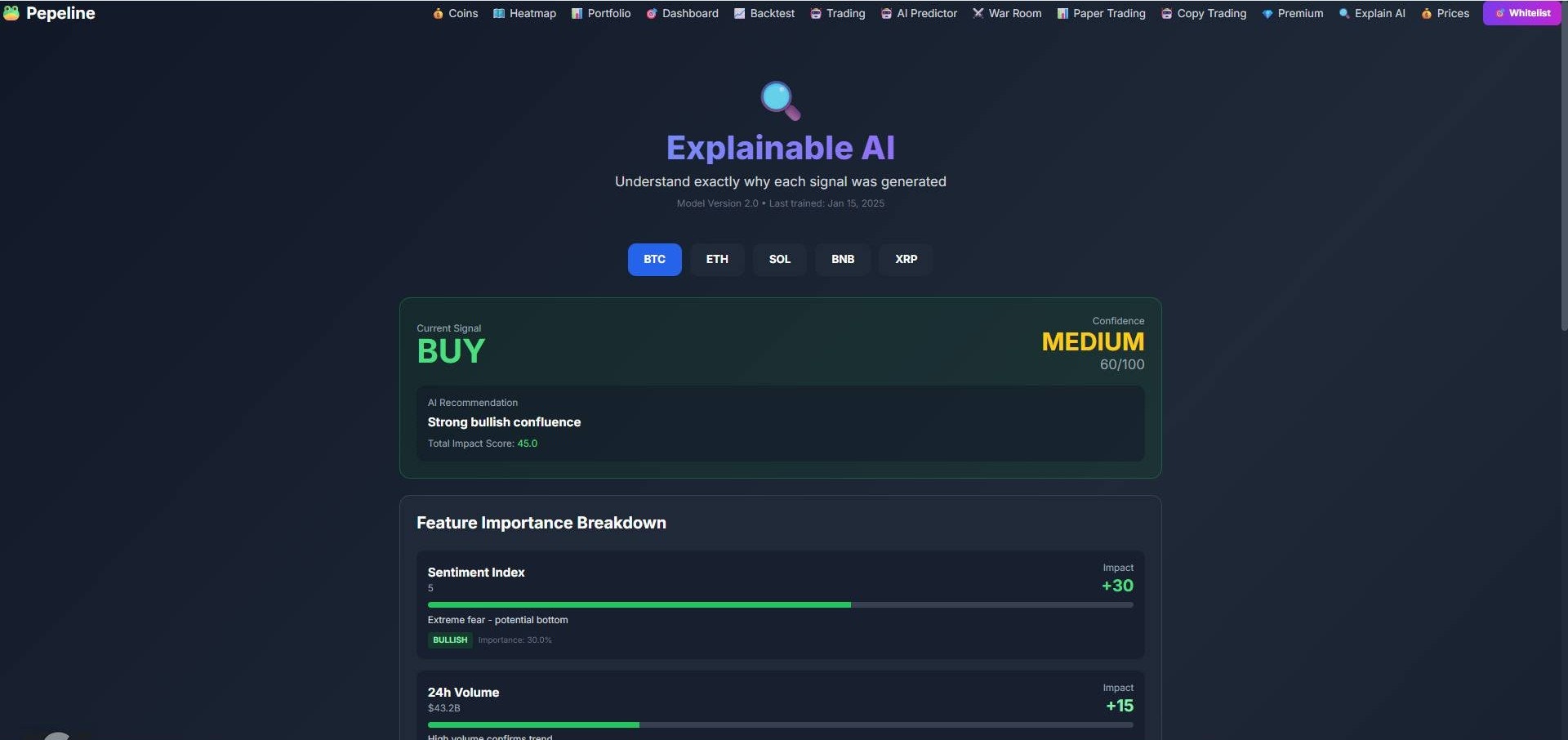Click the Pepeline frog logo icon
This screenshot has height=740, width=1568.
pos(11,13)
